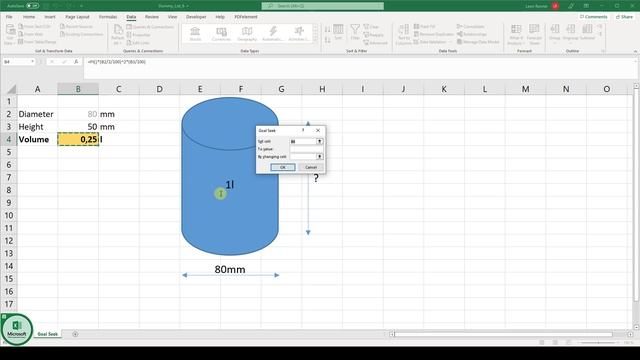Open the Name Box dropdown arrow
The width and height of the screenshot is (640, 360).
pos(32,62)
